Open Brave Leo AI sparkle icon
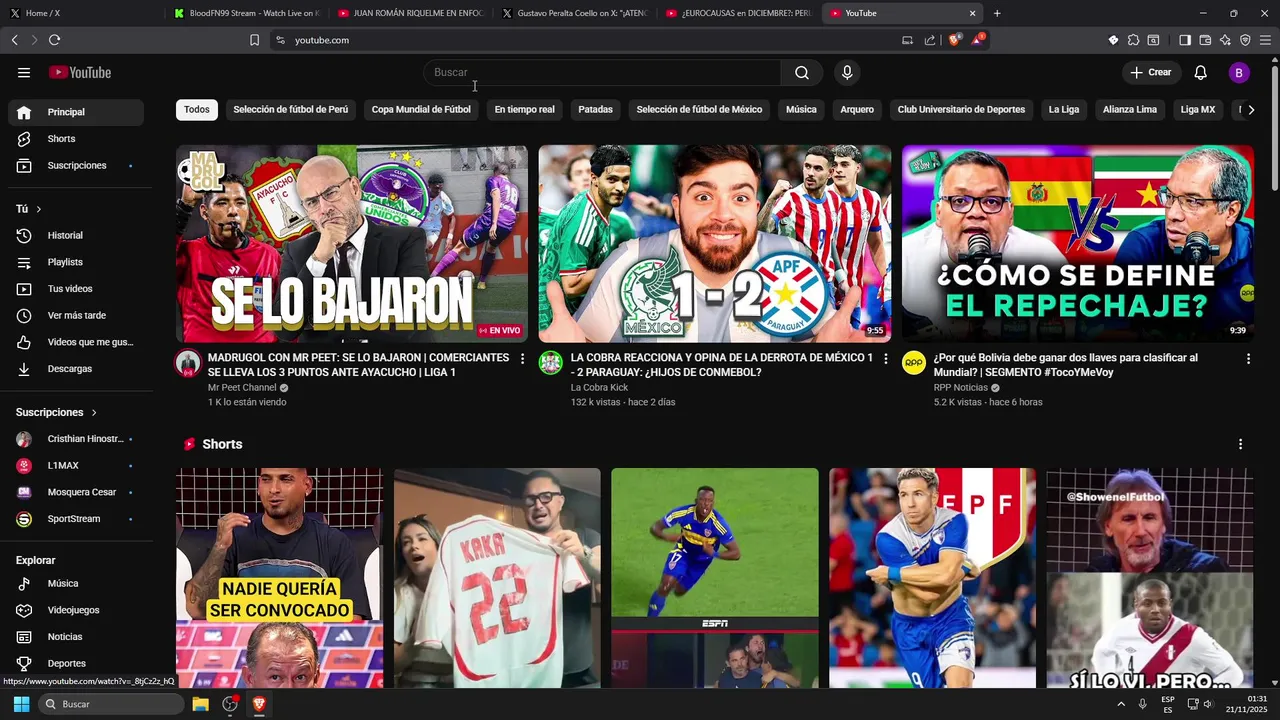The height and width of the screenshot is (720, 1280). (x=1225, y=40)
